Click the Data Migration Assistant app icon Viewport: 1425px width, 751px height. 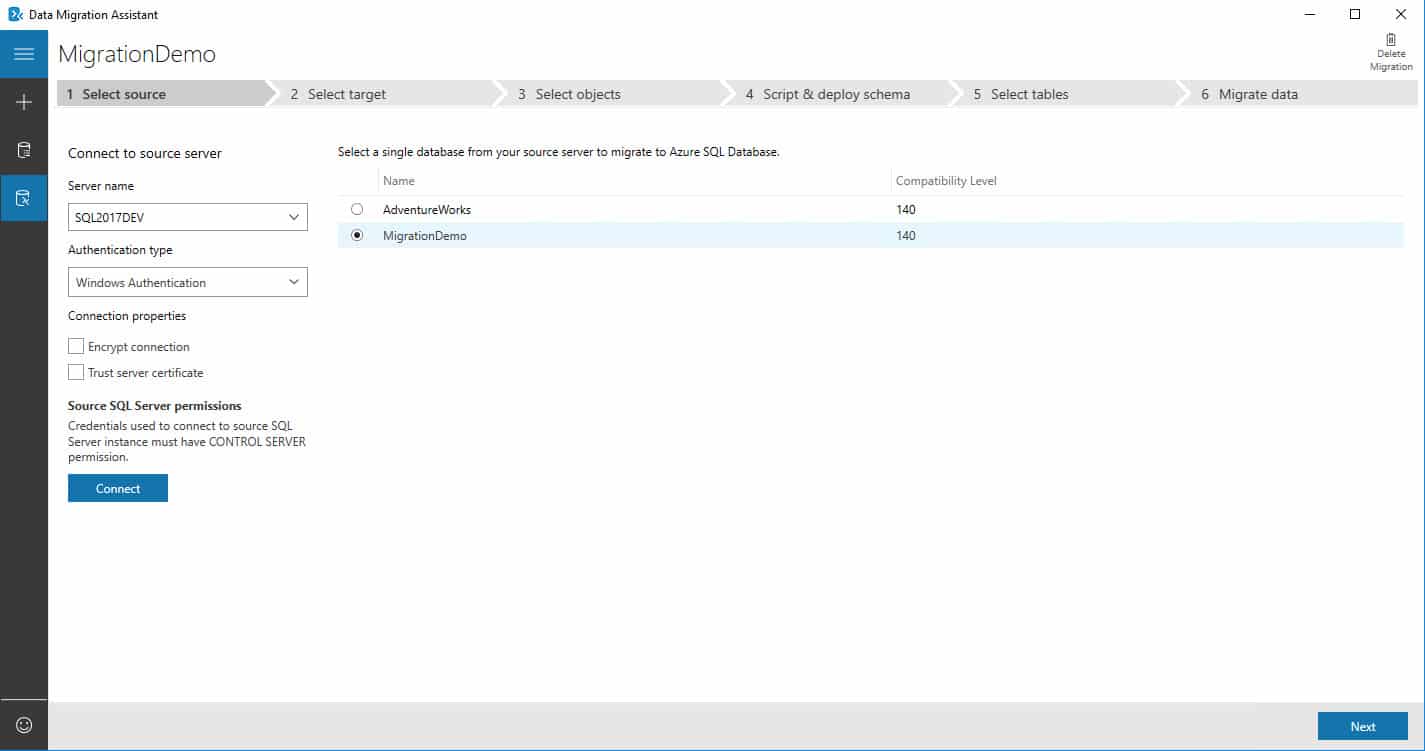coord(15,14)
